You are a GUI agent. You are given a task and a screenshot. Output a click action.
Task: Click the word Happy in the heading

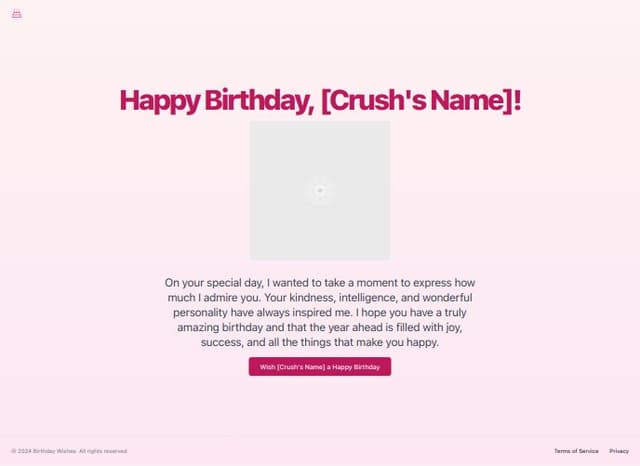tap(160, 101)
